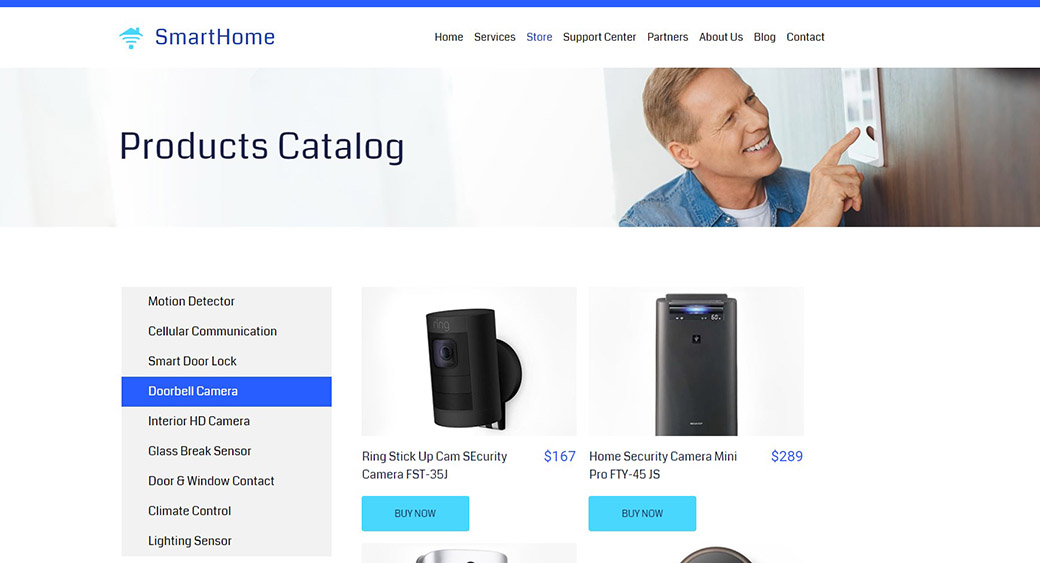Select the Store navigation item
Viewport: 1040px width, 563px height.
(539, 37)
